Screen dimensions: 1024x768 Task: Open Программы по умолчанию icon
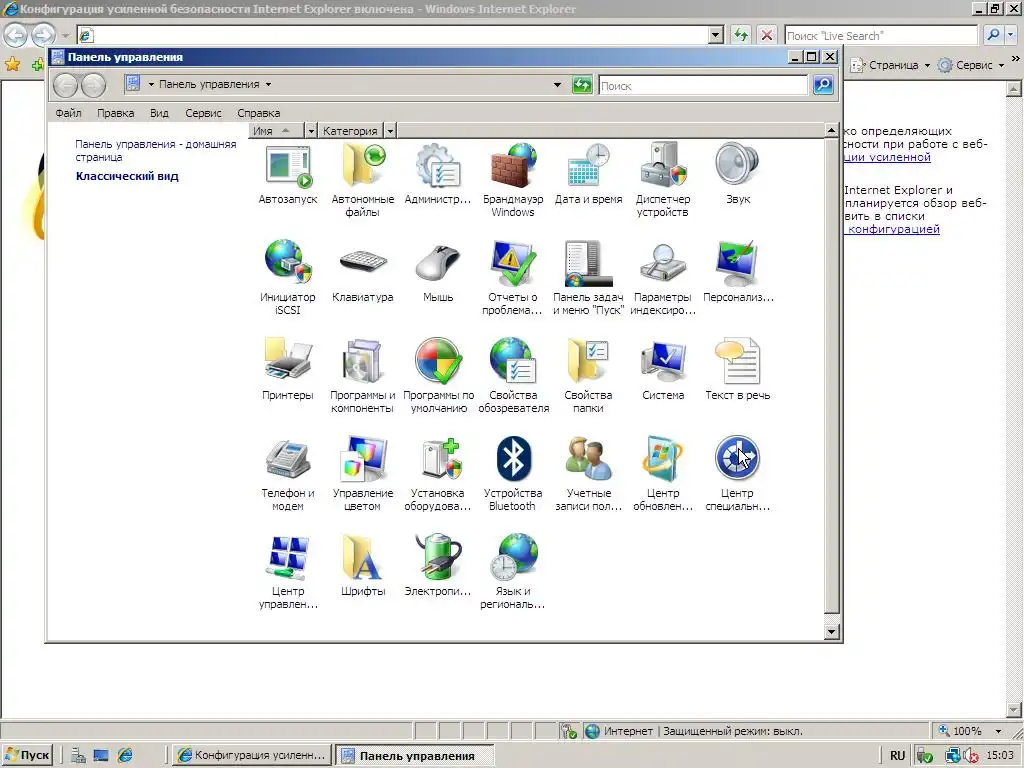(438, 376)
